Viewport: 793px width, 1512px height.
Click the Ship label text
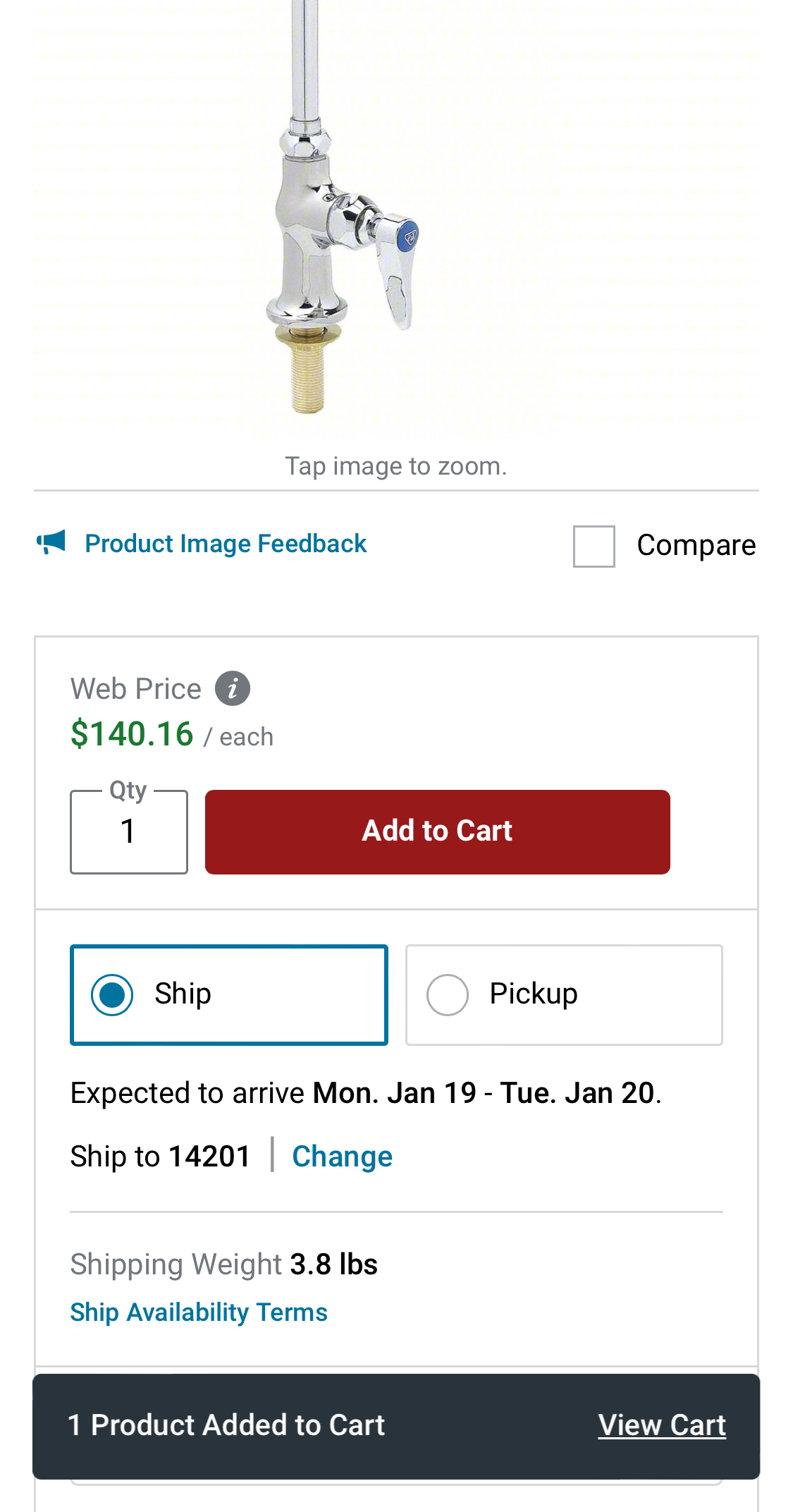(x=183, y=994)
